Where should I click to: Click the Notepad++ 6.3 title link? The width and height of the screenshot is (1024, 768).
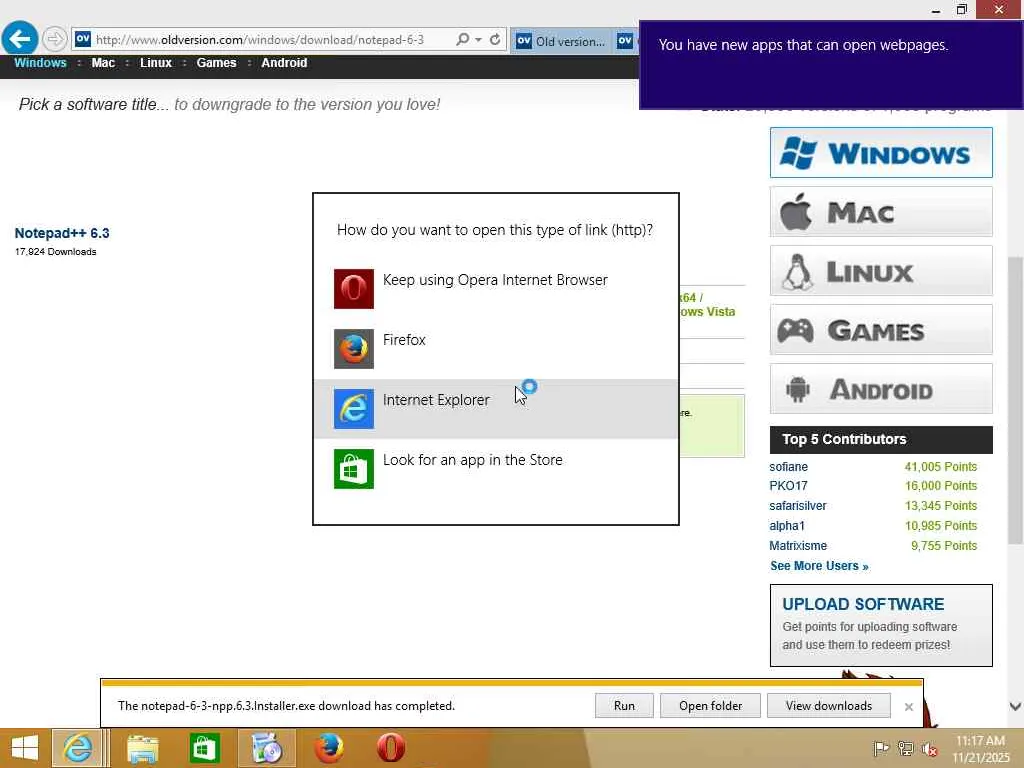point(62,233)
